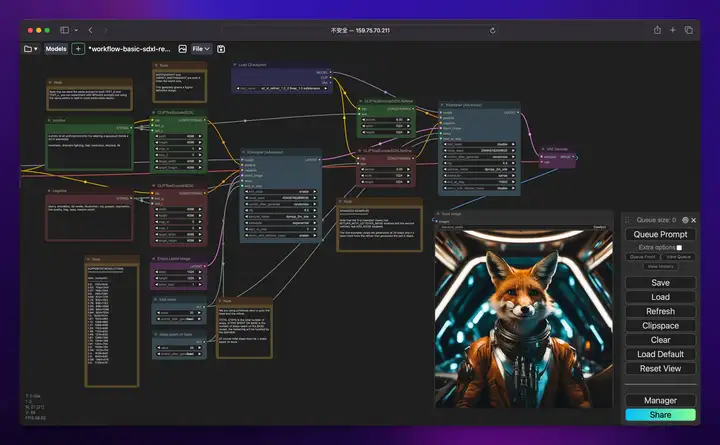
Task: Show the Safari tab overview icon
Action: tap(688, 30)
